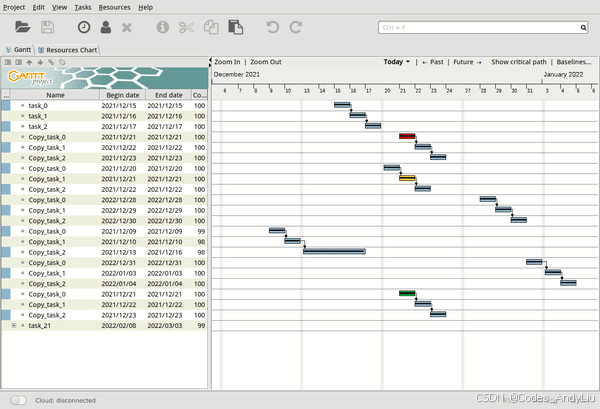Open task properties with the info icon

click(163, 27)
